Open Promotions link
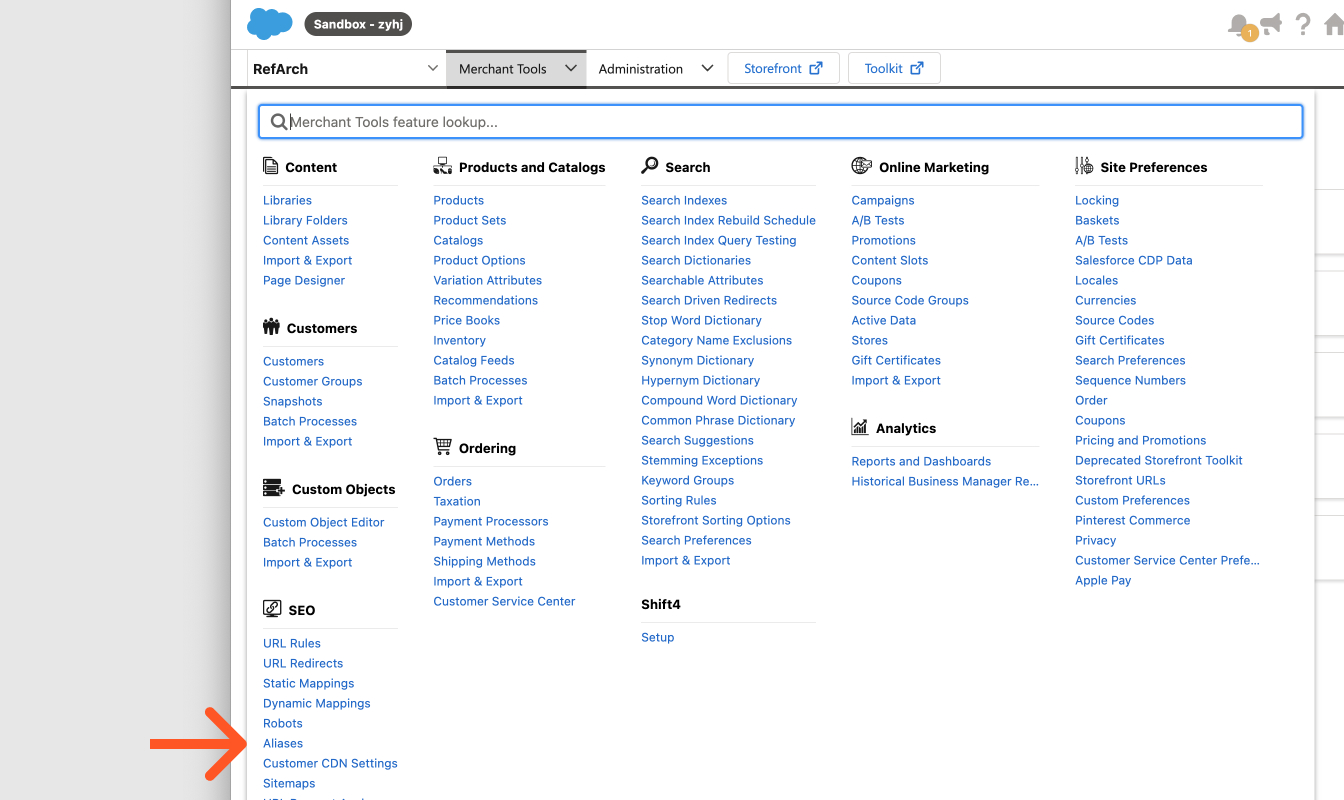Viewport: 1344px width, 800px height. pos(883,240)
